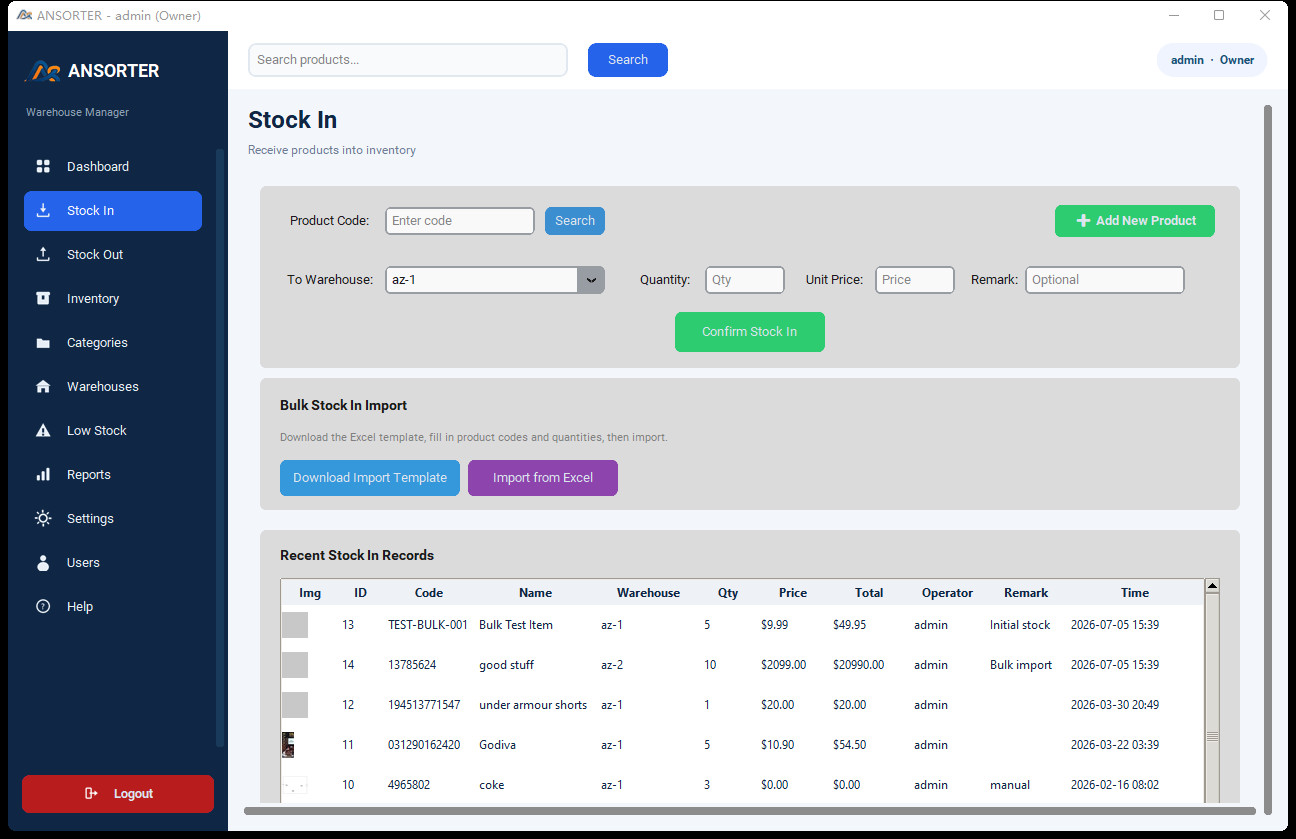
Task: Open the Dashboard page
Action: (113, 166)
